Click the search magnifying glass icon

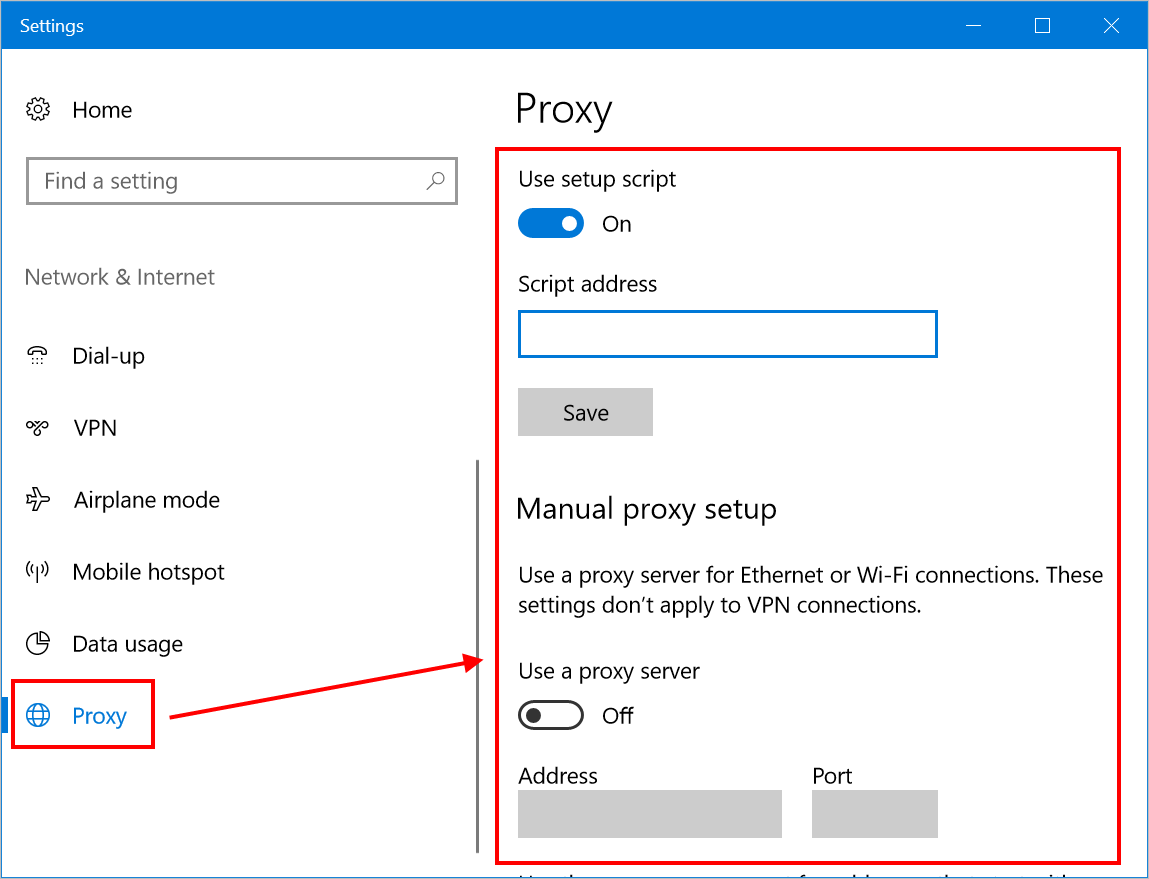point(435,181)
